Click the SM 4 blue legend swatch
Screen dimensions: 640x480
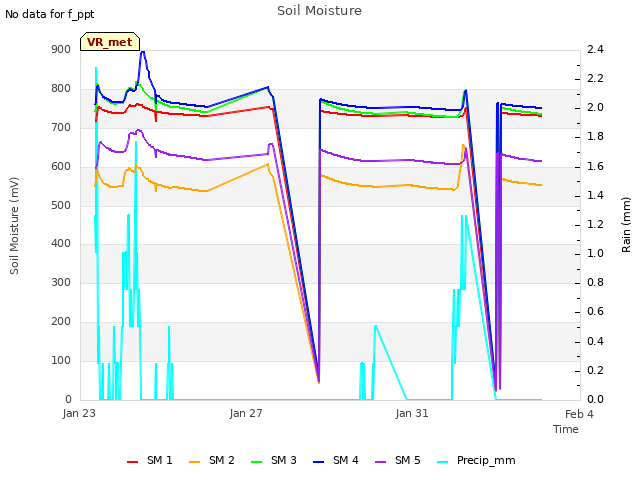pos(318,462)
